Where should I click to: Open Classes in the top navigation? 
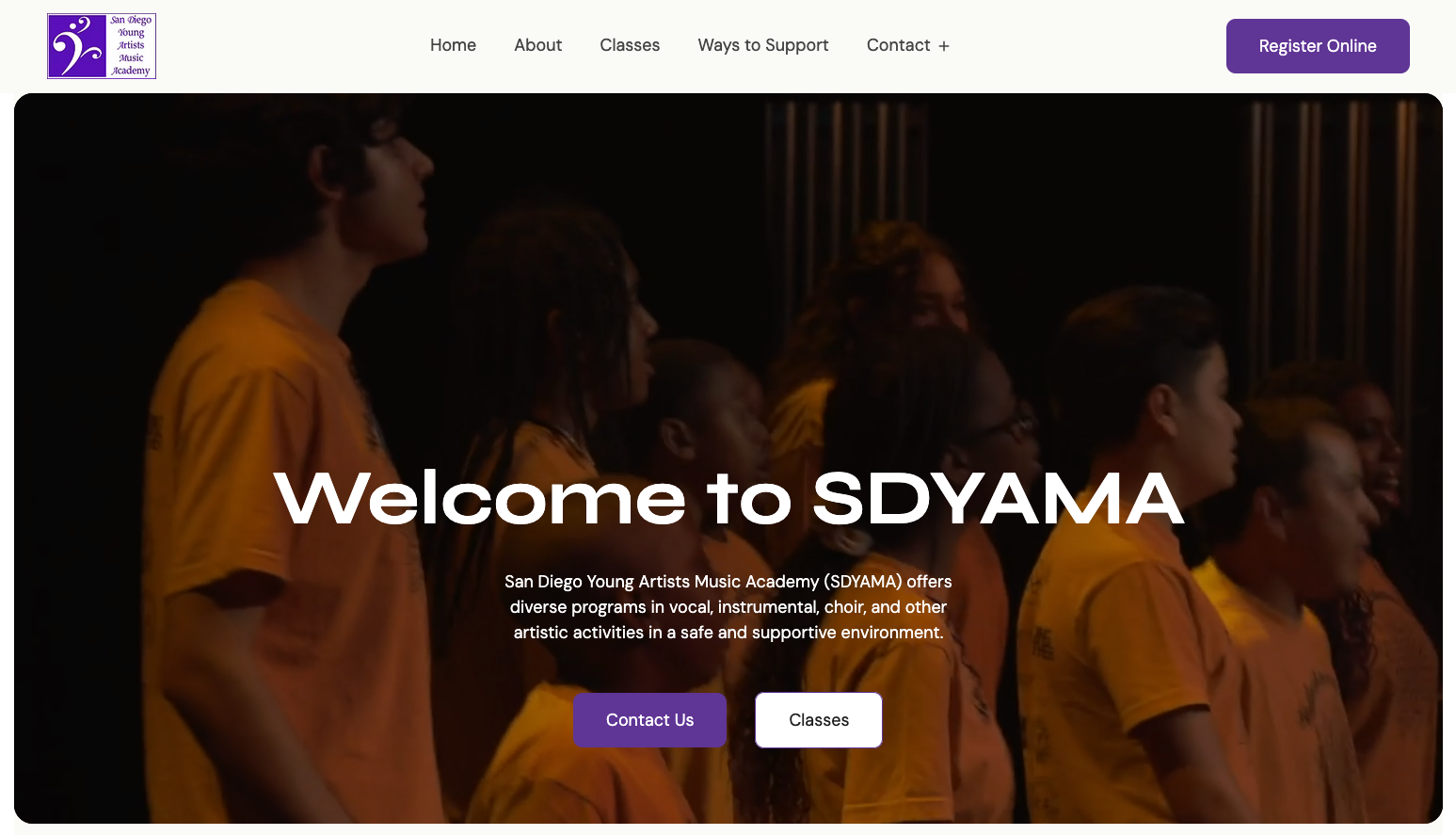pyautogui.click(x=630, y=45)
